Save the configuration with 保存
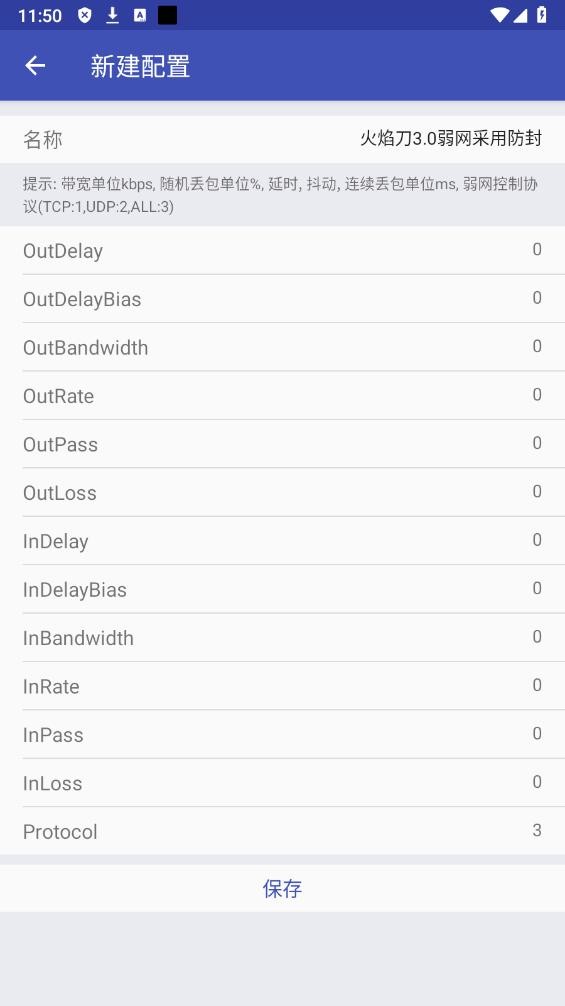 point(282,888)
